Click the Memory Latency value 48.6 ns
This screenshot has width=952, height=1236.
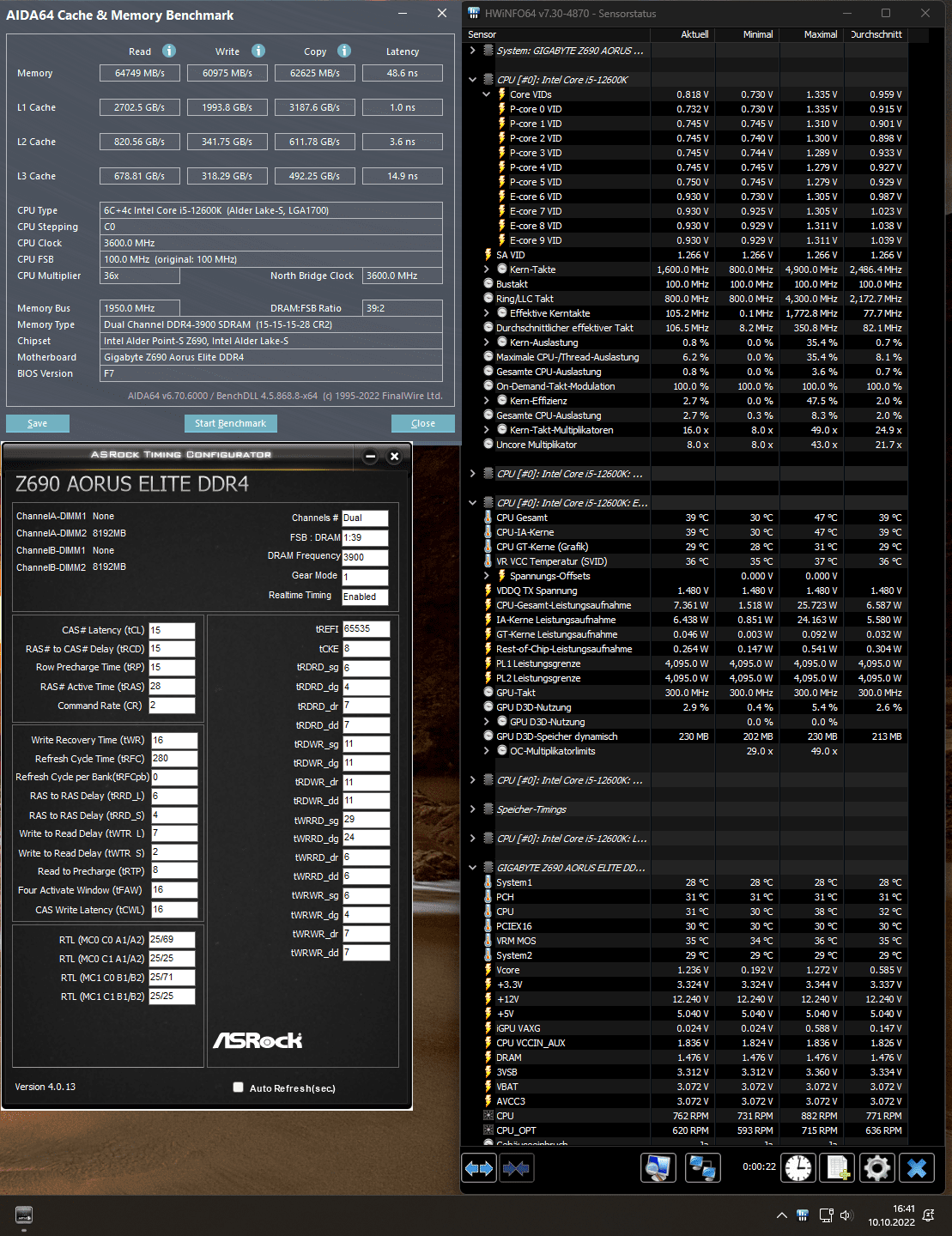coord(403,73)
